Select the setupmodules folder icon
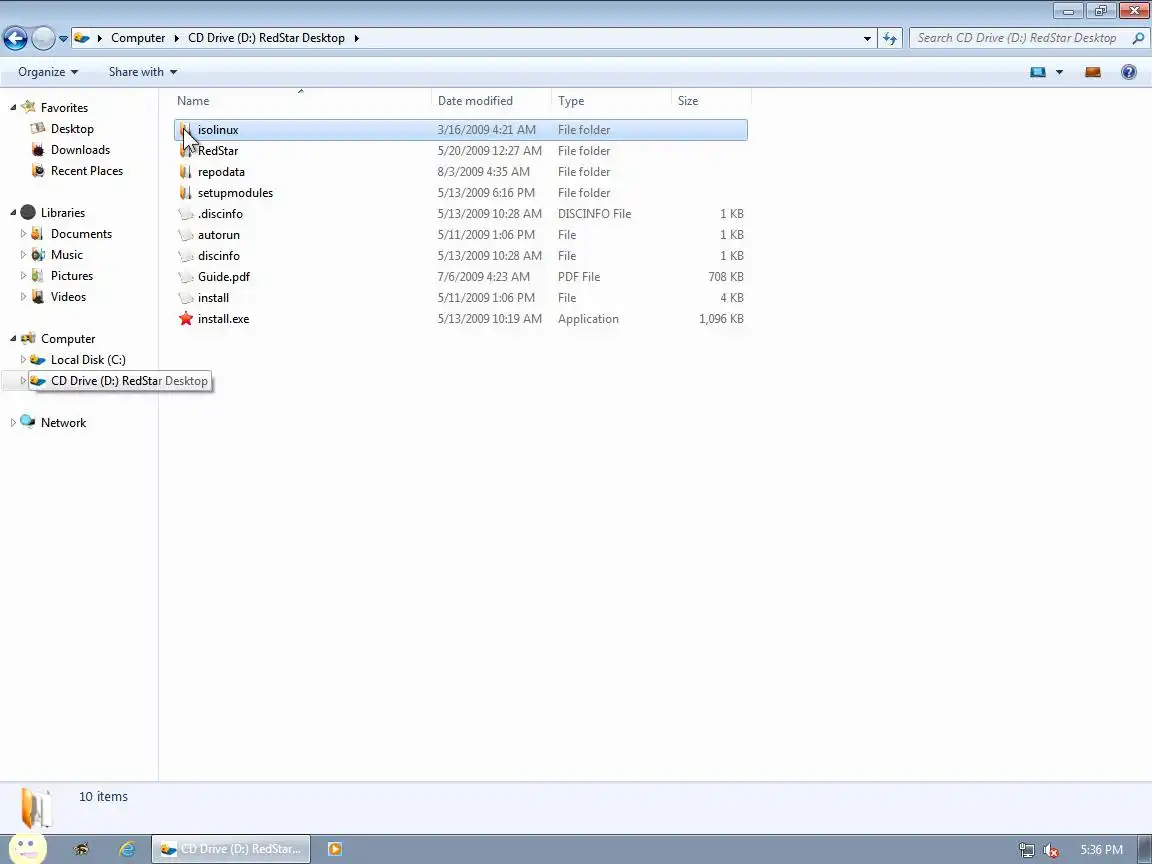 click(x=185, y=193)
